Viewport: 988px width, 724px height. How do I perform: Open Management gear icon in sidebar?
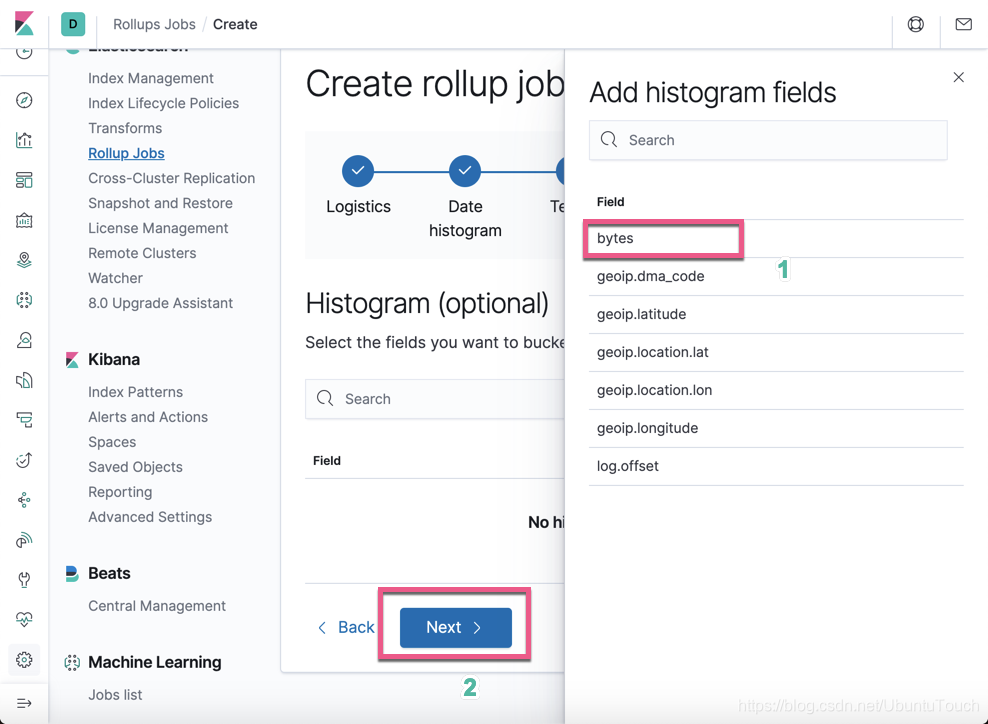pyautogui.click(x=24, y=660)
